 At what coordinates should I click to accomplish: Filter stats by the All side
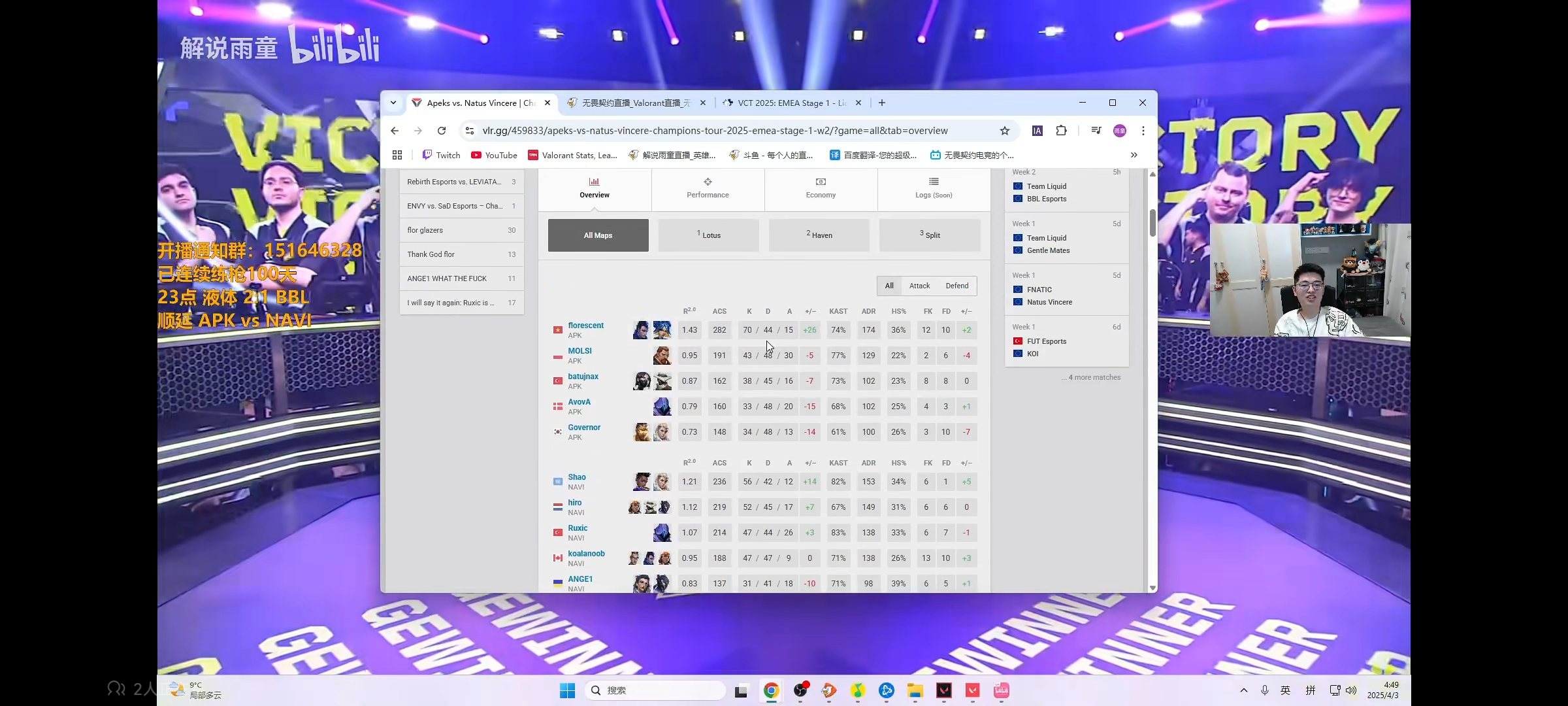click(x=889, y=286)
